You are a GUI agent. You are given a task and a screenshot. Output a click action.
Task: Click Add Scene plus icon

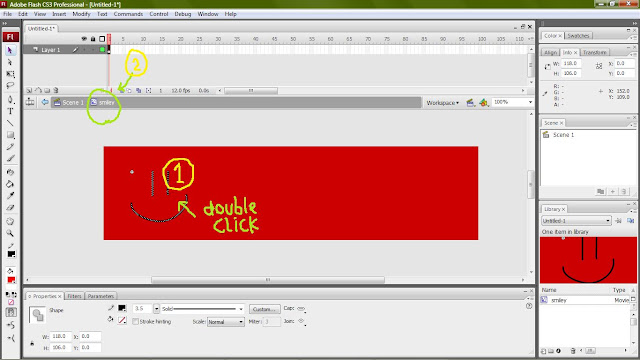613,191
